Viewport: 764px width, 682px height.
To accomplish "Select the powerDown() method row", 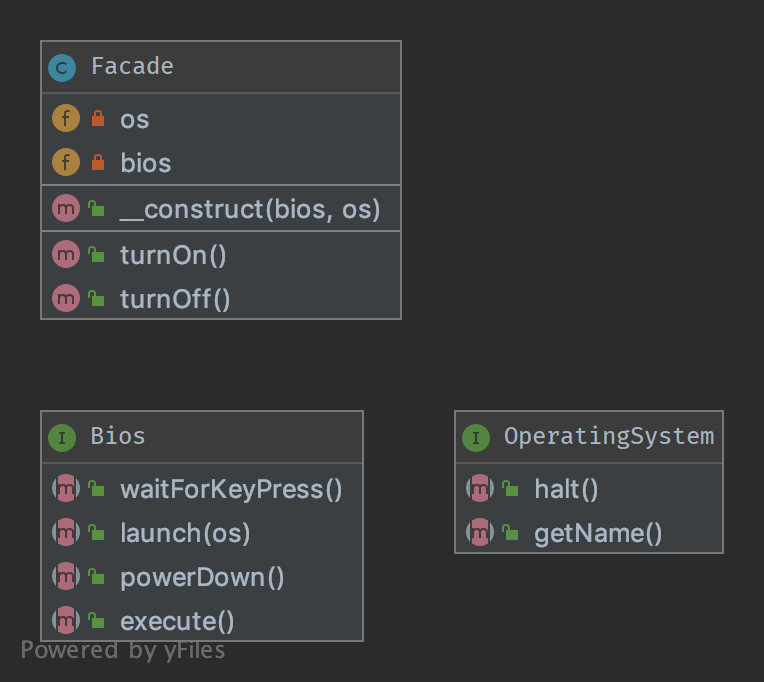I will pyautogui.click(x=202, y=577).
